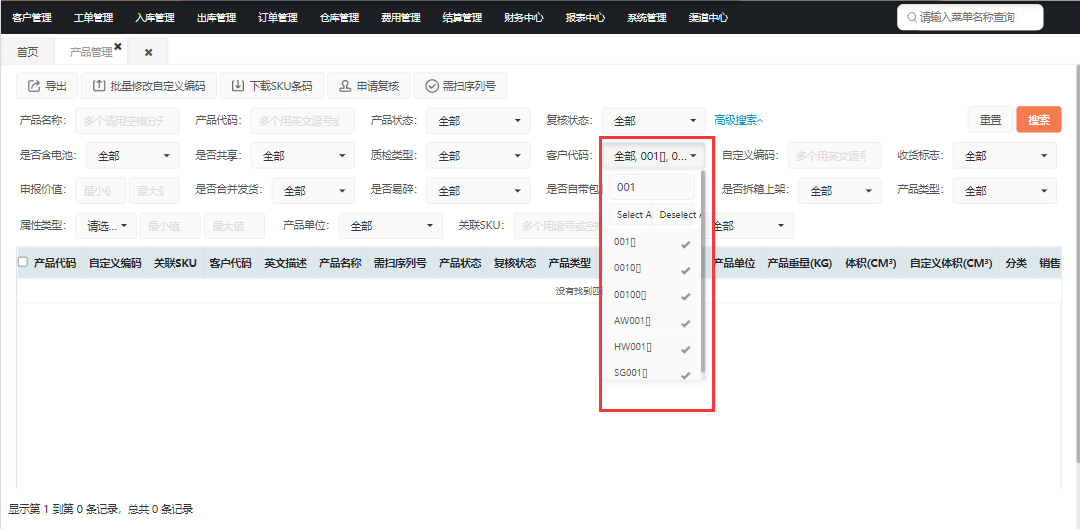The height and width of the screenshot is (529, 1080).
Task: Toggle the 001[] option in the list
Action: (652, 242)
